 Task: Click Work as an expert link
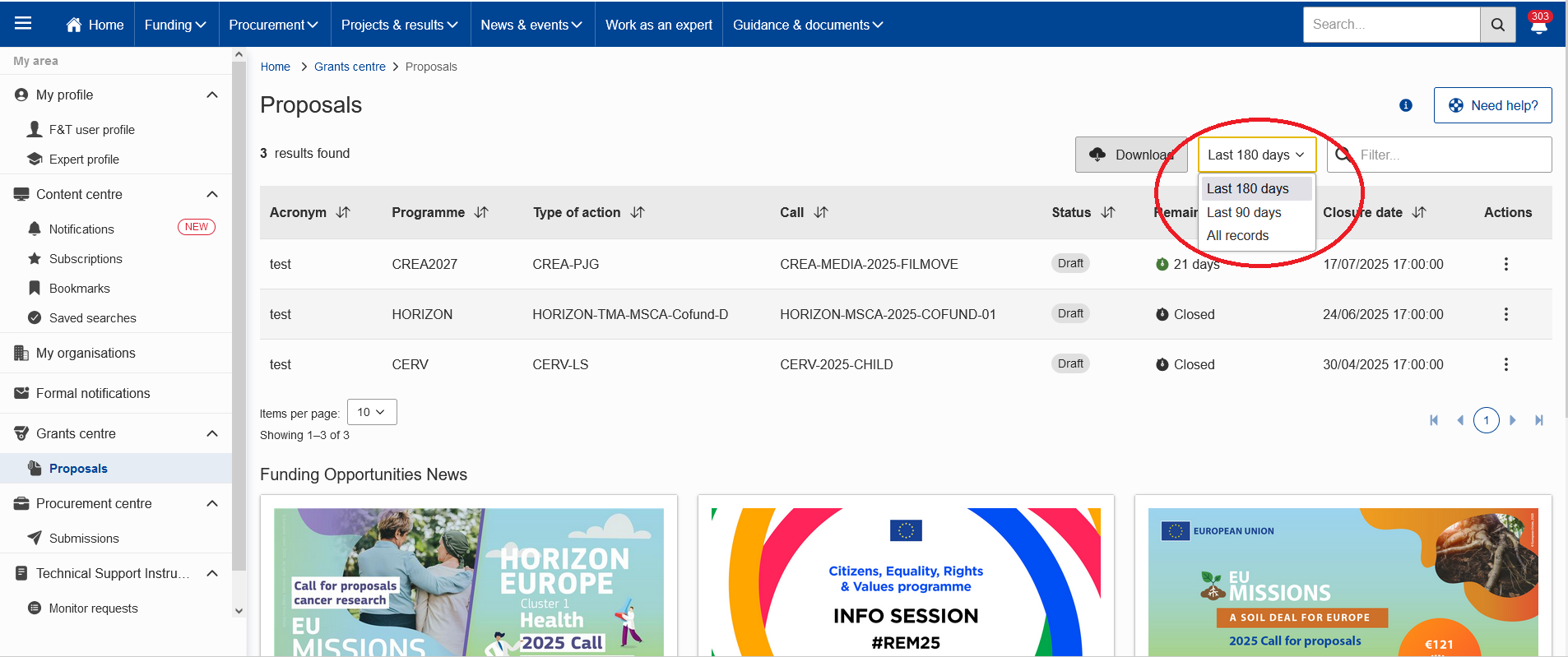pyautogui.click(x=659, y=25)
